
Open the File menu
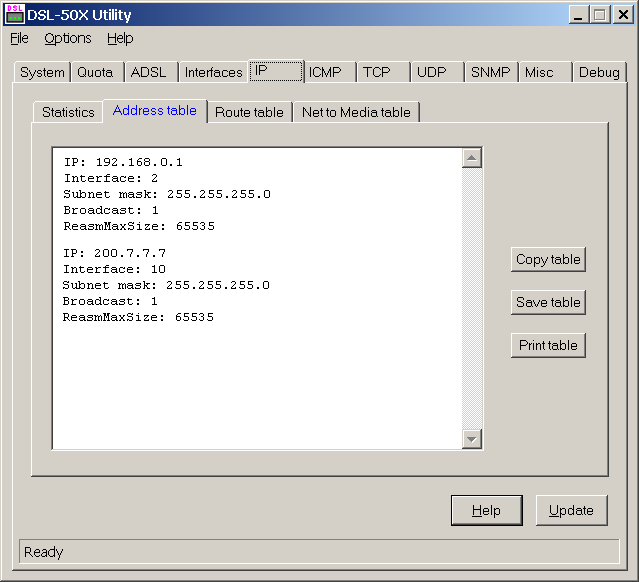pos(19,38)
